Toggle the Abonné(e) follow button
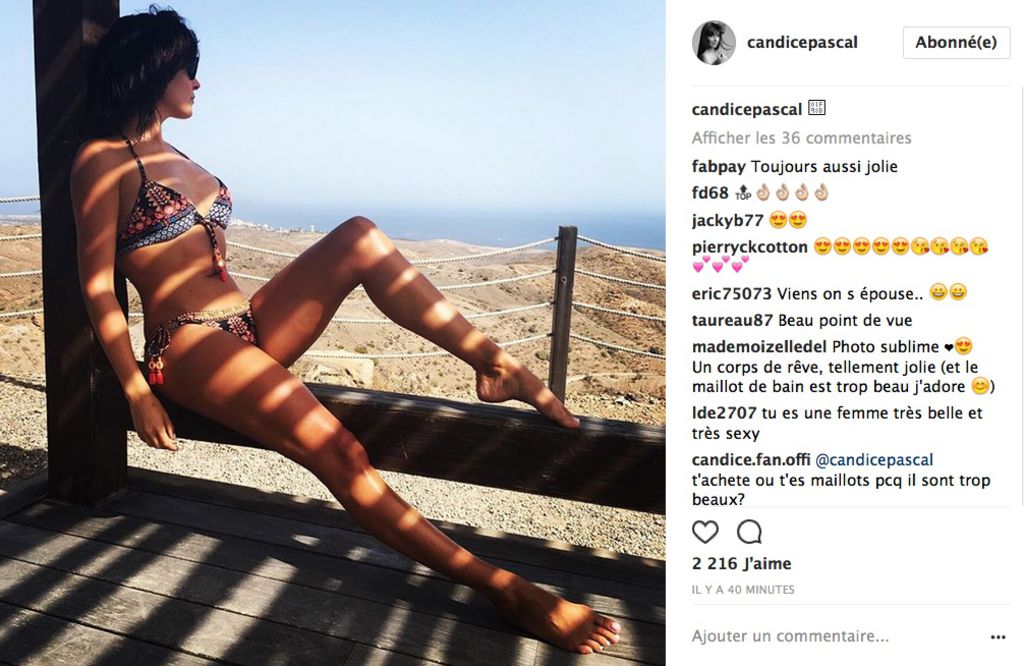This screenshot has height=666, width=1024. (x=956, y=42)
